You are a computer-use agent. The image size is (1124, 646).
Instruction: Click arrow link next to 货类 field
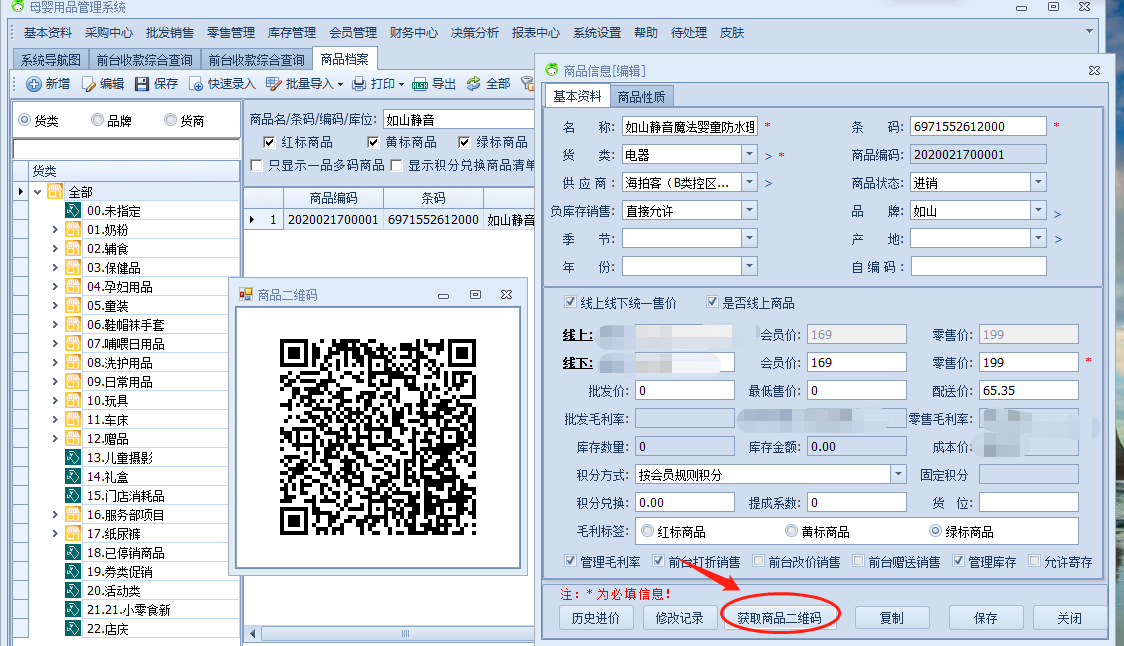(x=768, y=156)
